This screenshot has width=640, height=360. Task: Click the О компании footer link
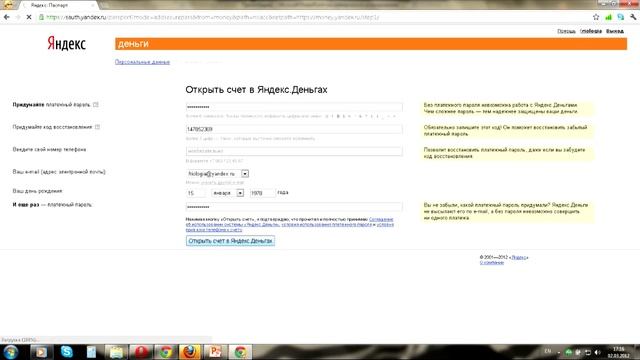(491, 262)
